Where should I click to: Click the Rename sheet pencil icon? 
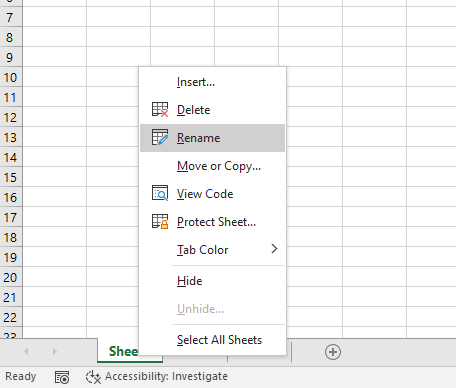pos(160,137)
